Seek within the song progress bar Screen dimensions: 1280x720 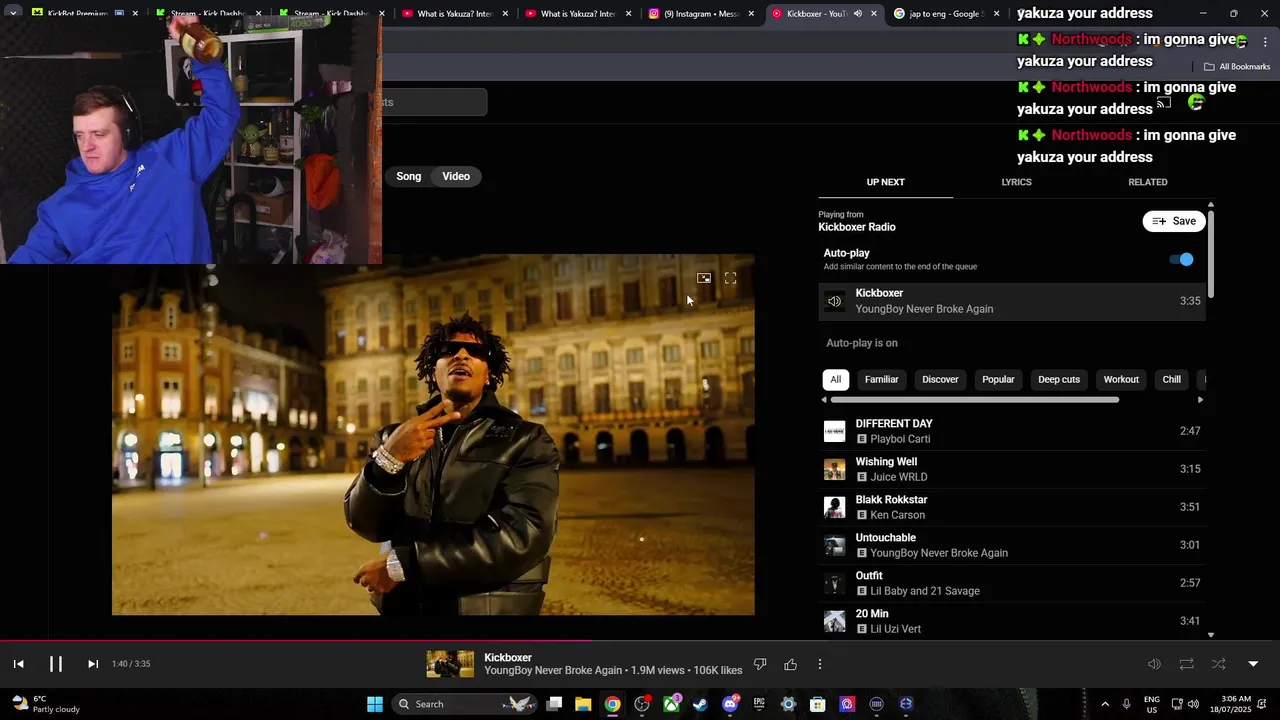pos(640,641)
